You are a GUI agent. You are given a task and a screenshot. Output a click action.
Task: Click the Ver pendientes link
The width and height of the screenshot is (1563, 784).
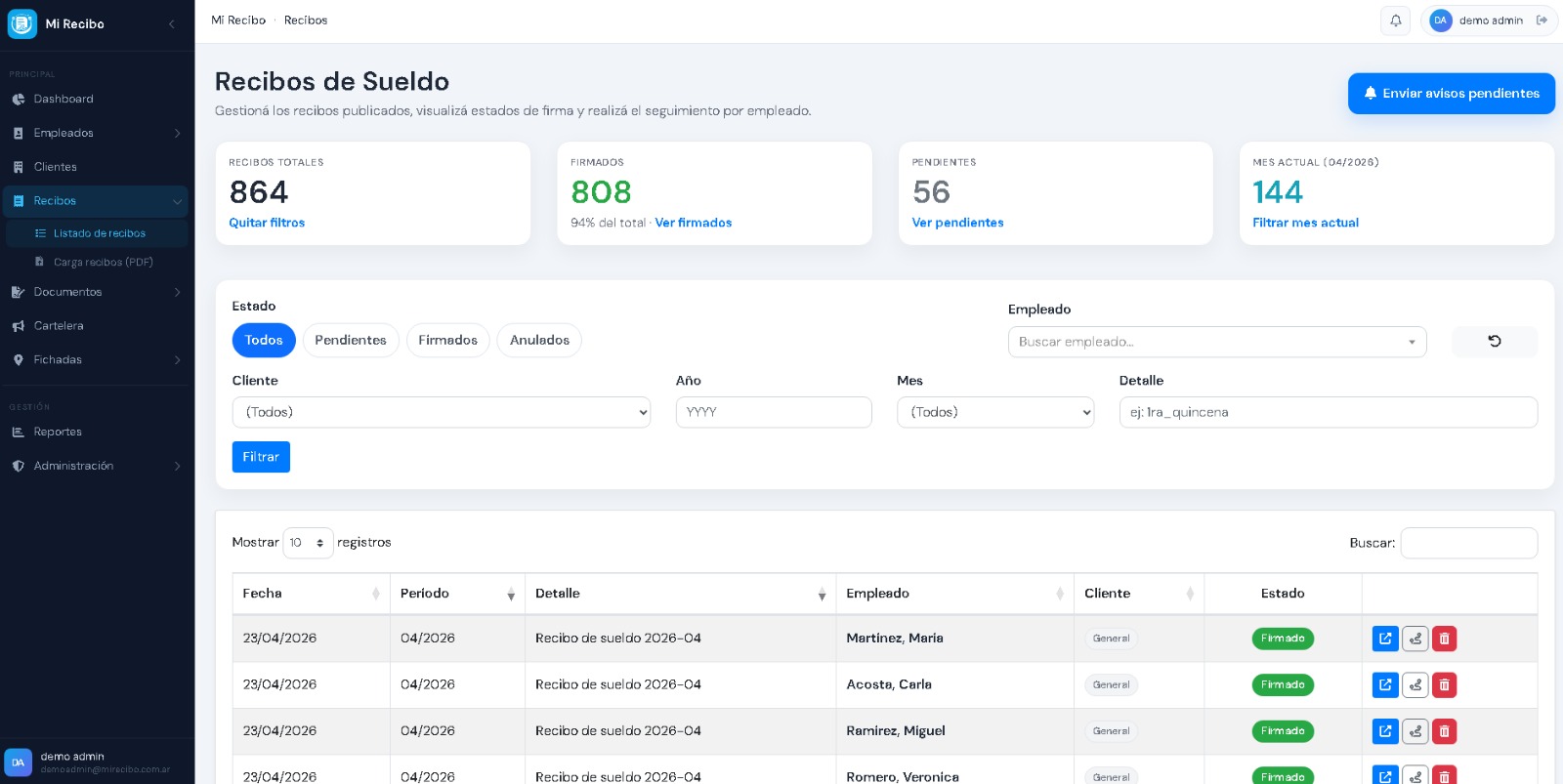[957, 223]
